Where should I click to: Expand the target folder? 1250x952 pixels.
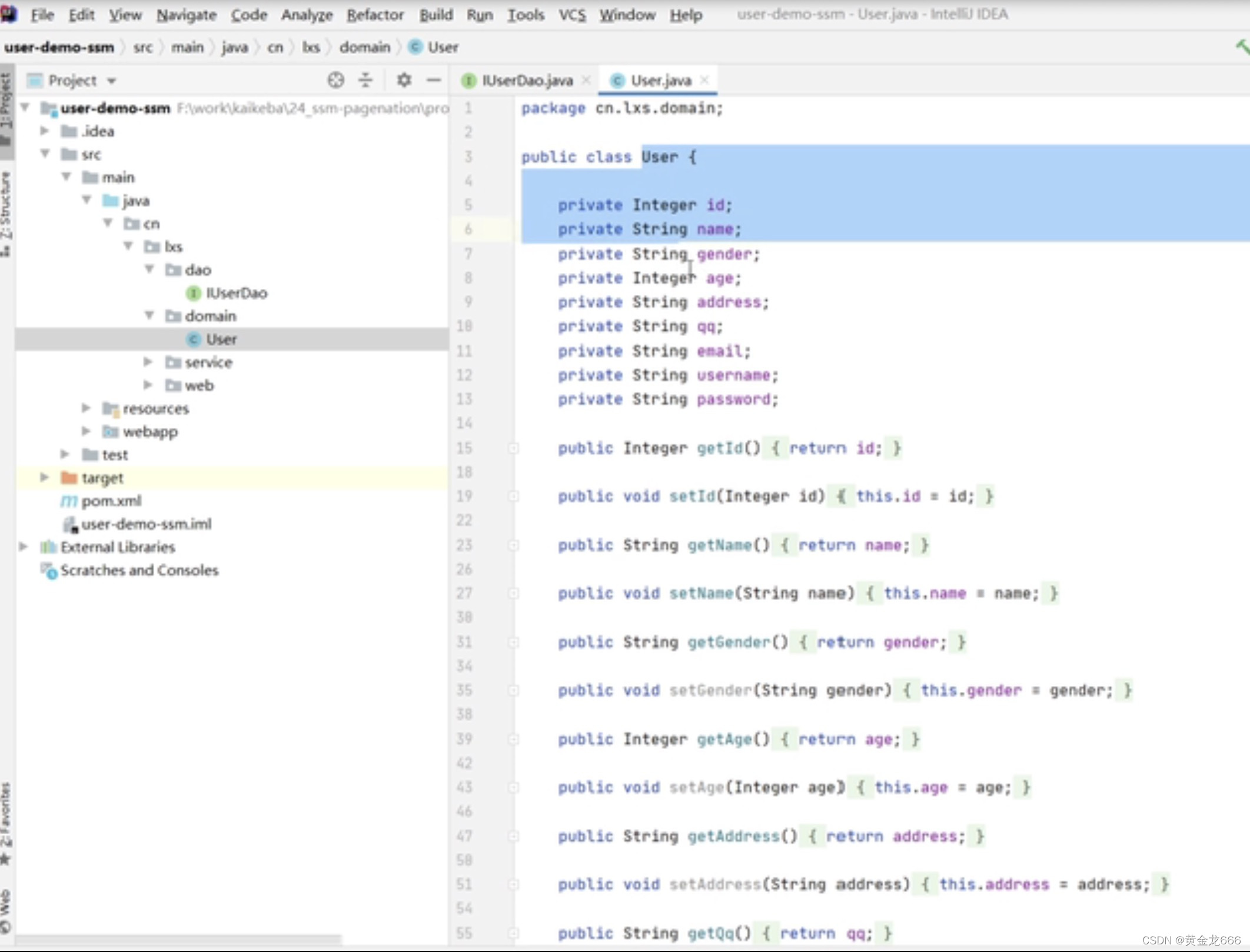click(x=44, y=477)
